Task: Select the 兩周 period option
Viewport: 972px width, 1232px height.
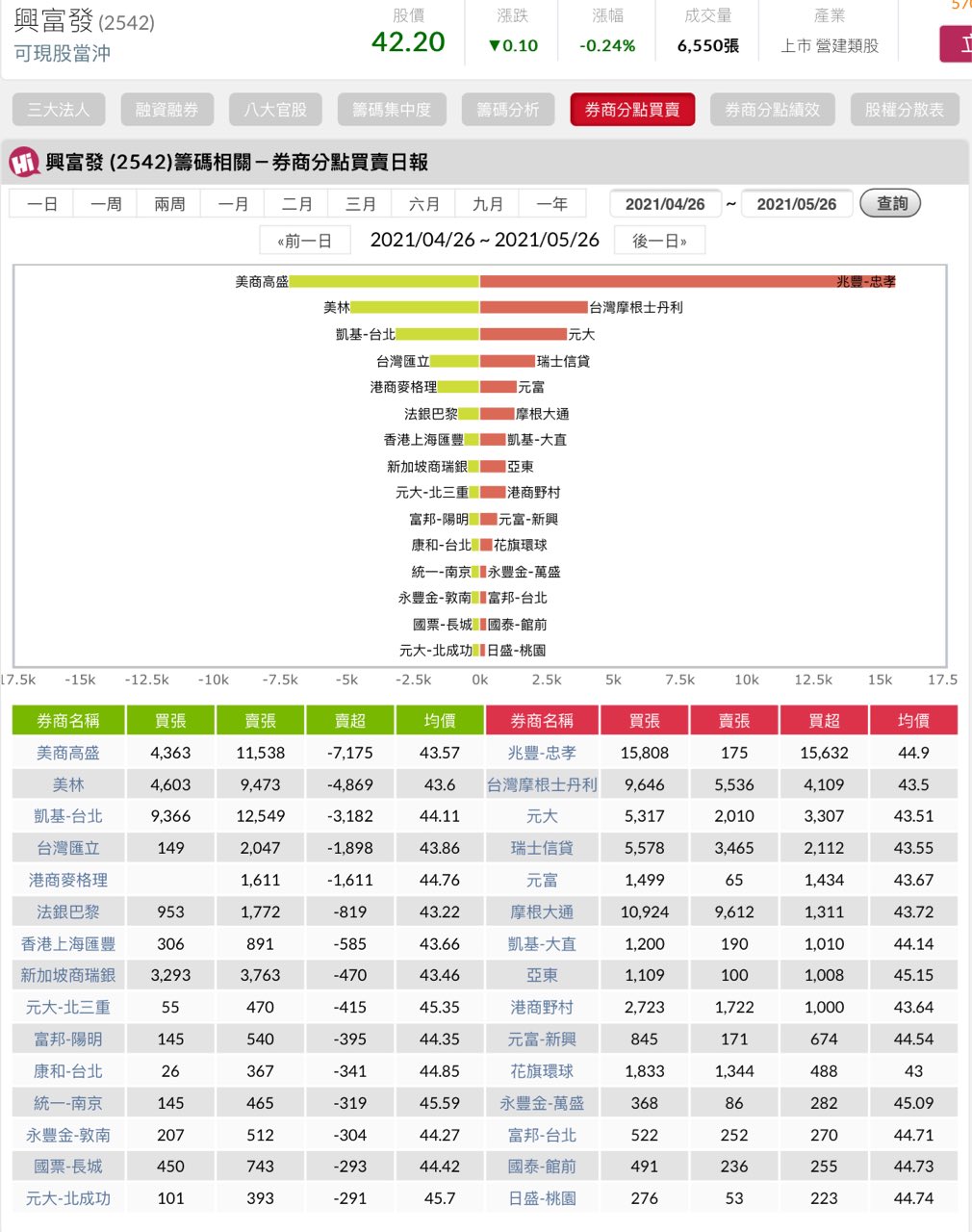Action: click(x=169, y=204)
